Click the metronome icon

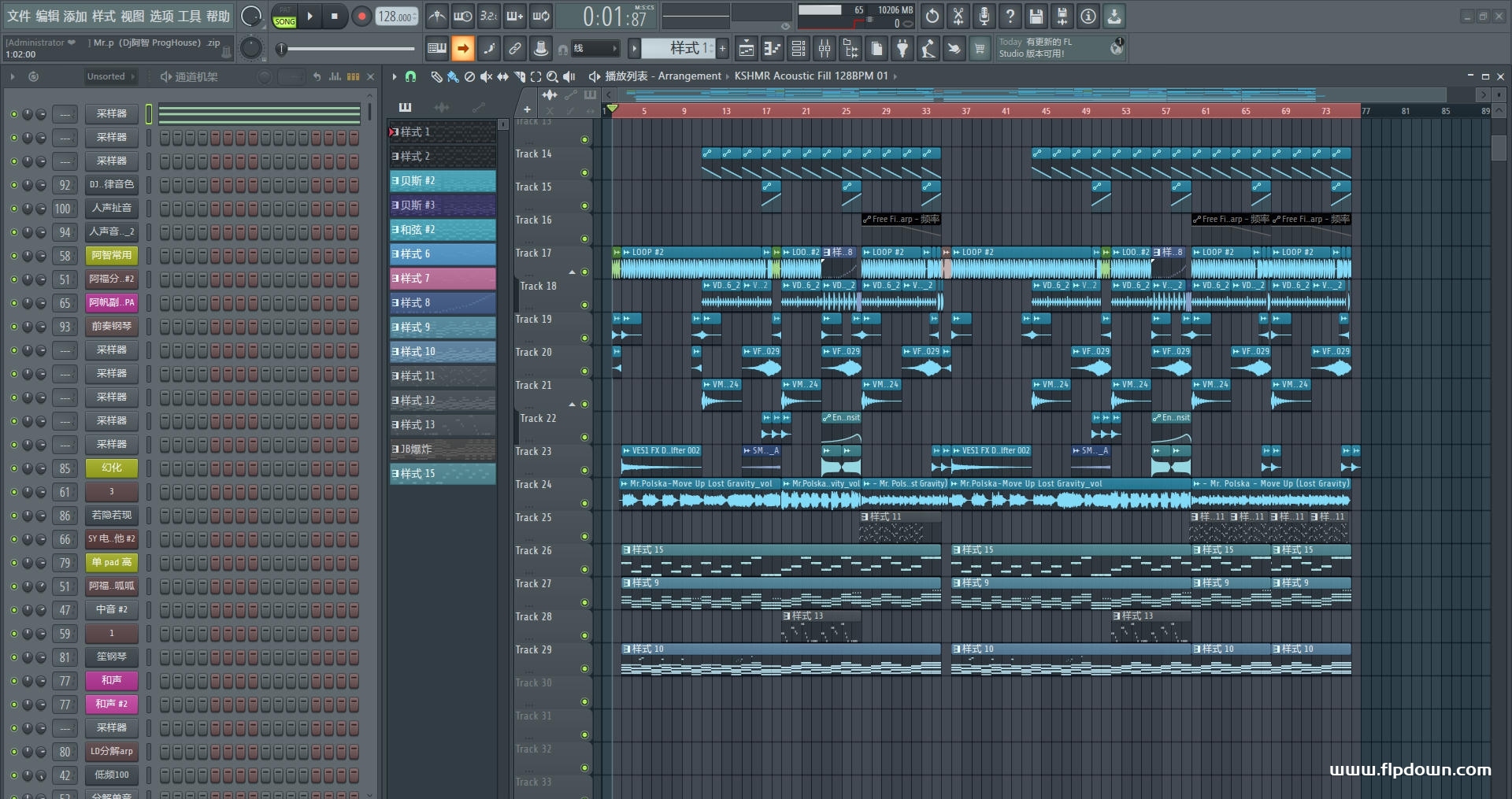click(437, 16)
